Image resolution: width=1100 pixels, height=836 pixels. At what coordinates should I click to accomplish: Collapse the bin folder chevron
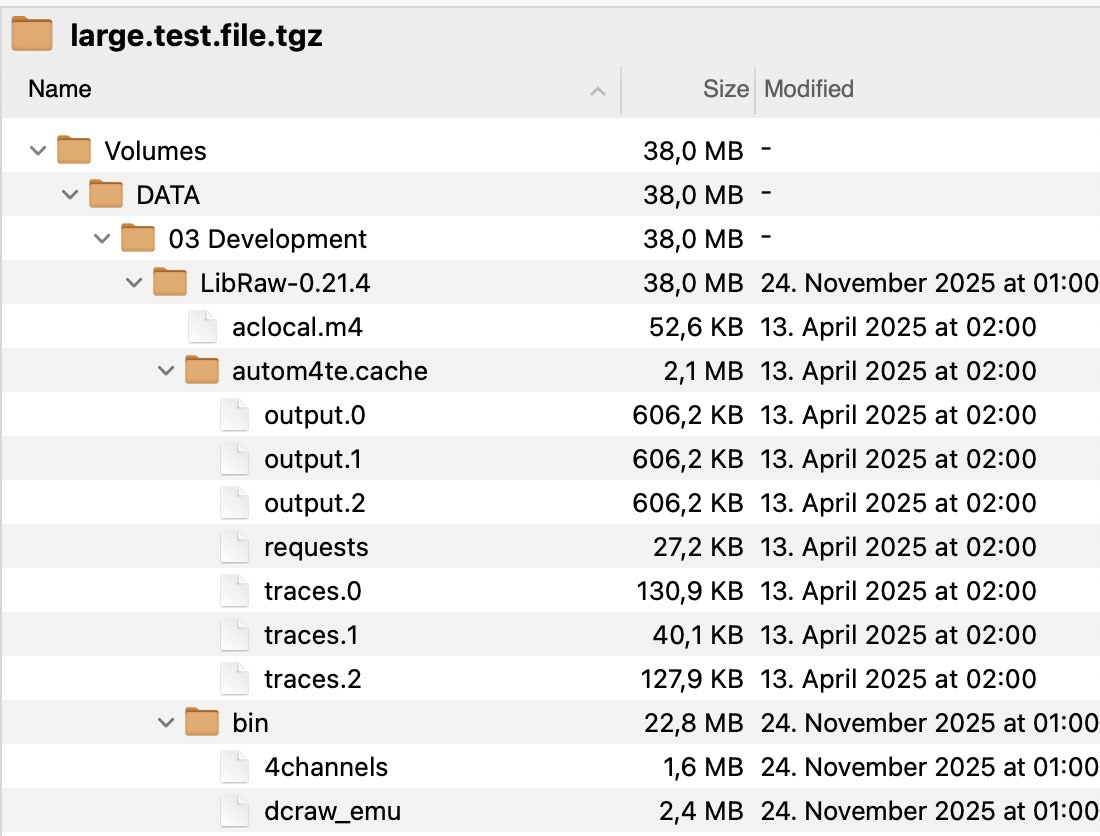tap(166, 722)
